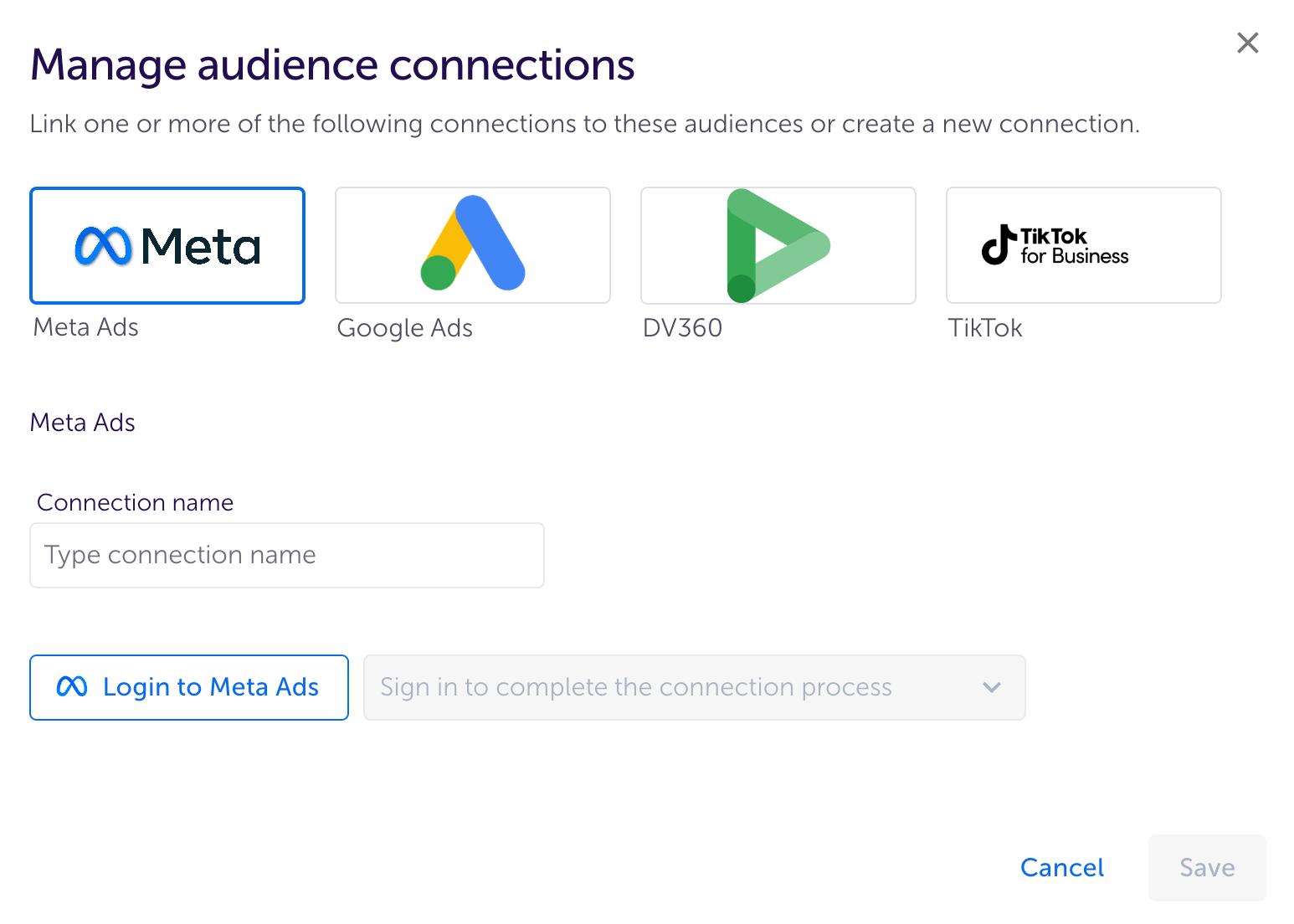The height and width of the screenshot is (924, 1294).
Task: Click the TikTok caption text
Action: coord(985,328)
